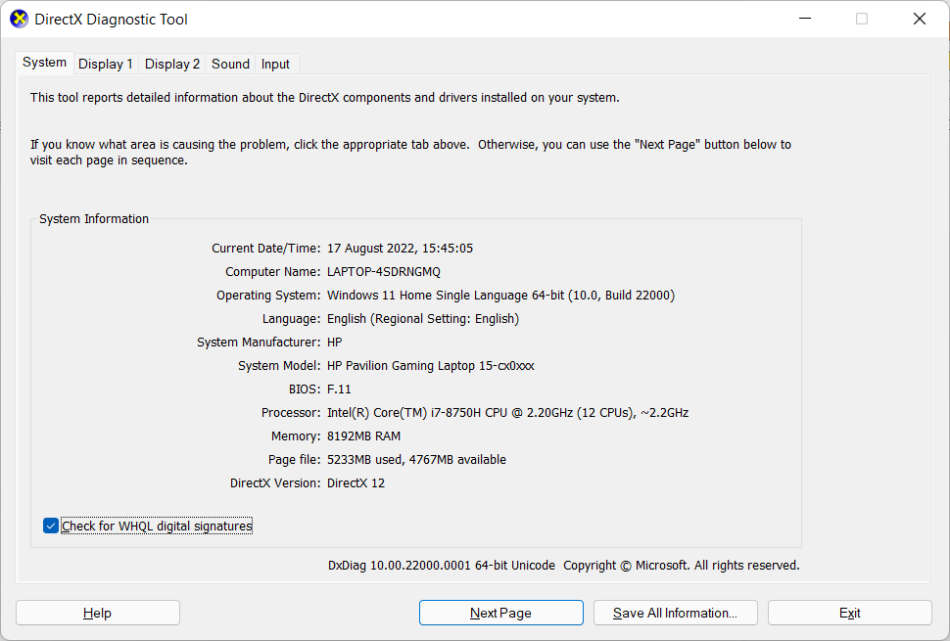Minimize the DirectX Diagnostic Tool window
950x641 pixels.
(804, 19)
